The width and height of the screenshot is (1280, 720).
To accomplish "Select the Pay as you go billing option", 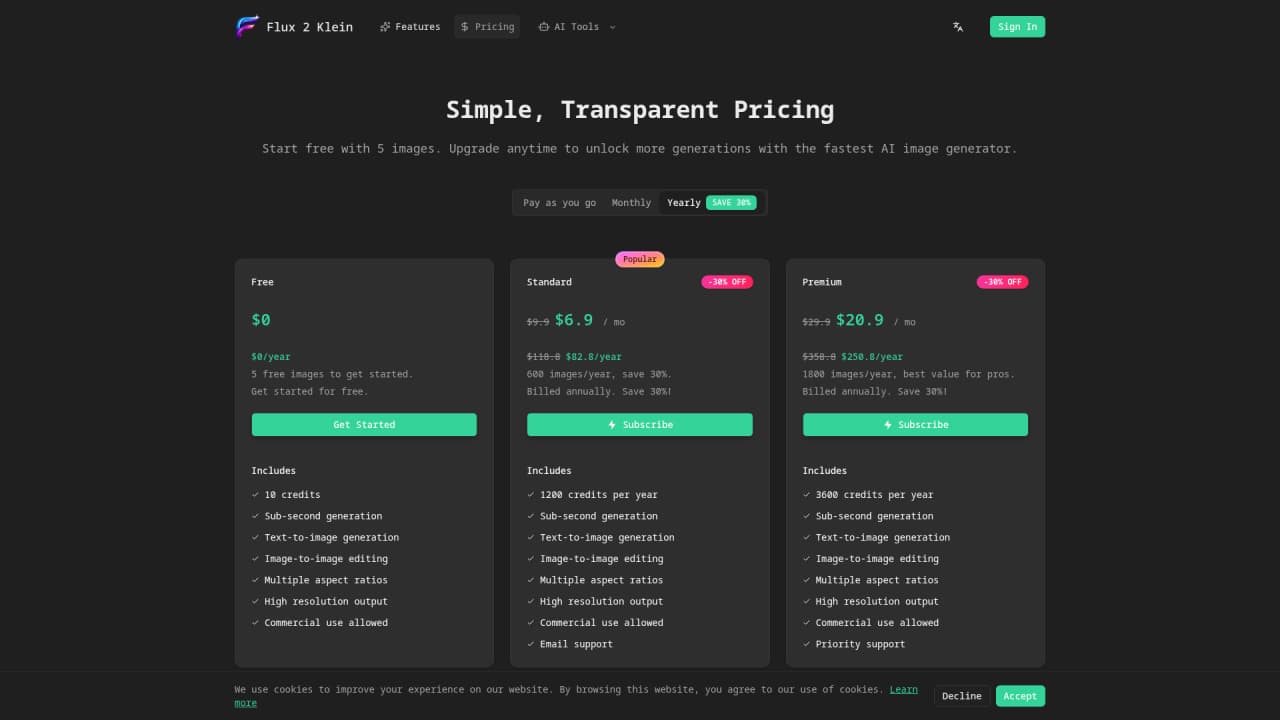I will 559,203.
